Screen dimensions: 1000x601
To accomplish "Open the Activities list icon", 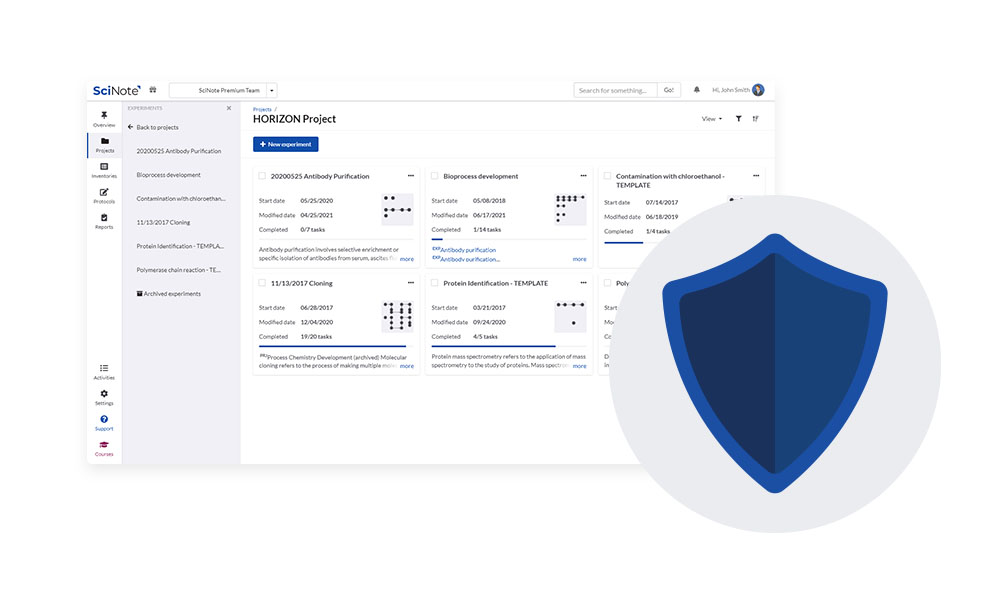I will click(104, 369).
